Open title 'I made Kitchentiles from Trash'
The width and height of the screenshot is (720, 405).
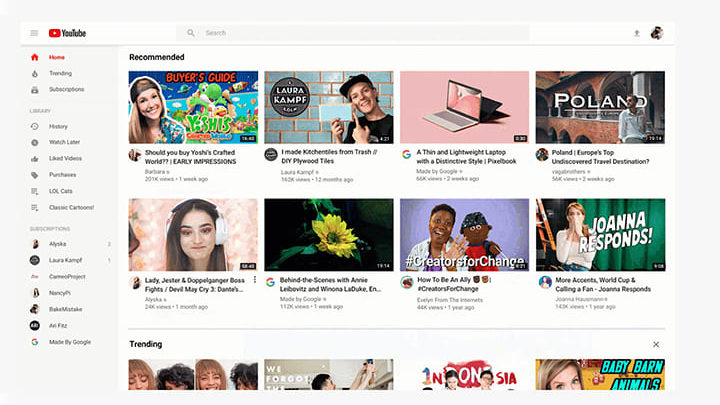pyautogui.click(x=329, y=157)
